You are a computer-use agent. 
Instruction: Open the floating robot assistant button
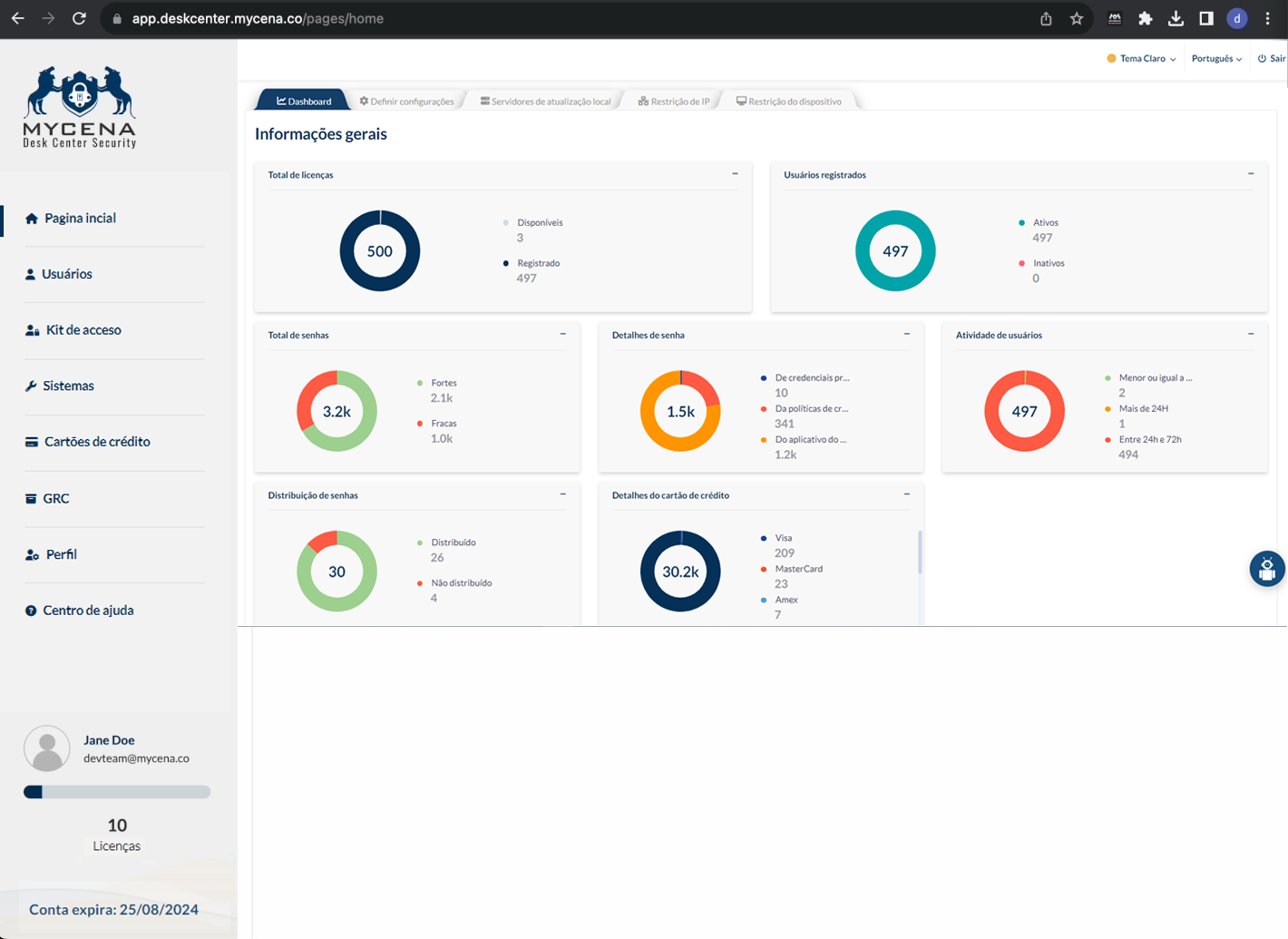[x=1267, y=569]
